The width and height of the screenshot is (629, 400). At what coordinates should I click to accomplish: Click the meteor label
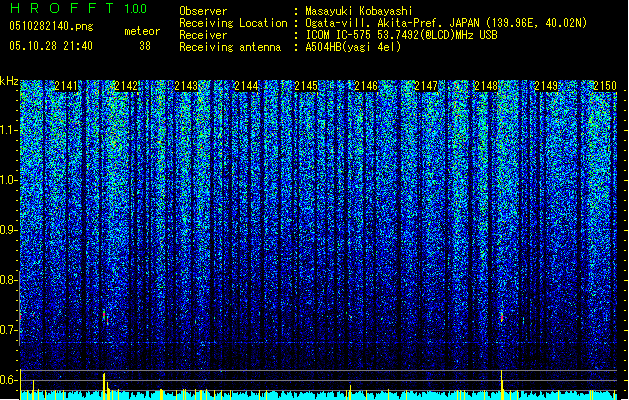[x=142, y=31]
